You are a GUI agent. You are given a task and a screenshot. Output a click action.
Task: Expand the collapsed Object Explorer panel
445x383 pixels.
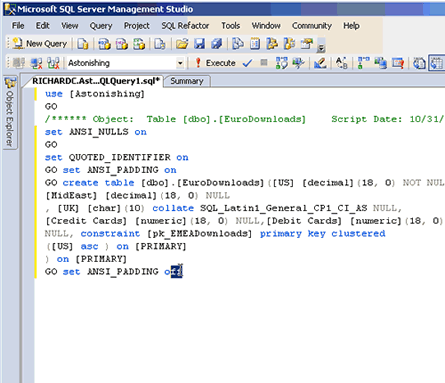click(x=10, y=113)
